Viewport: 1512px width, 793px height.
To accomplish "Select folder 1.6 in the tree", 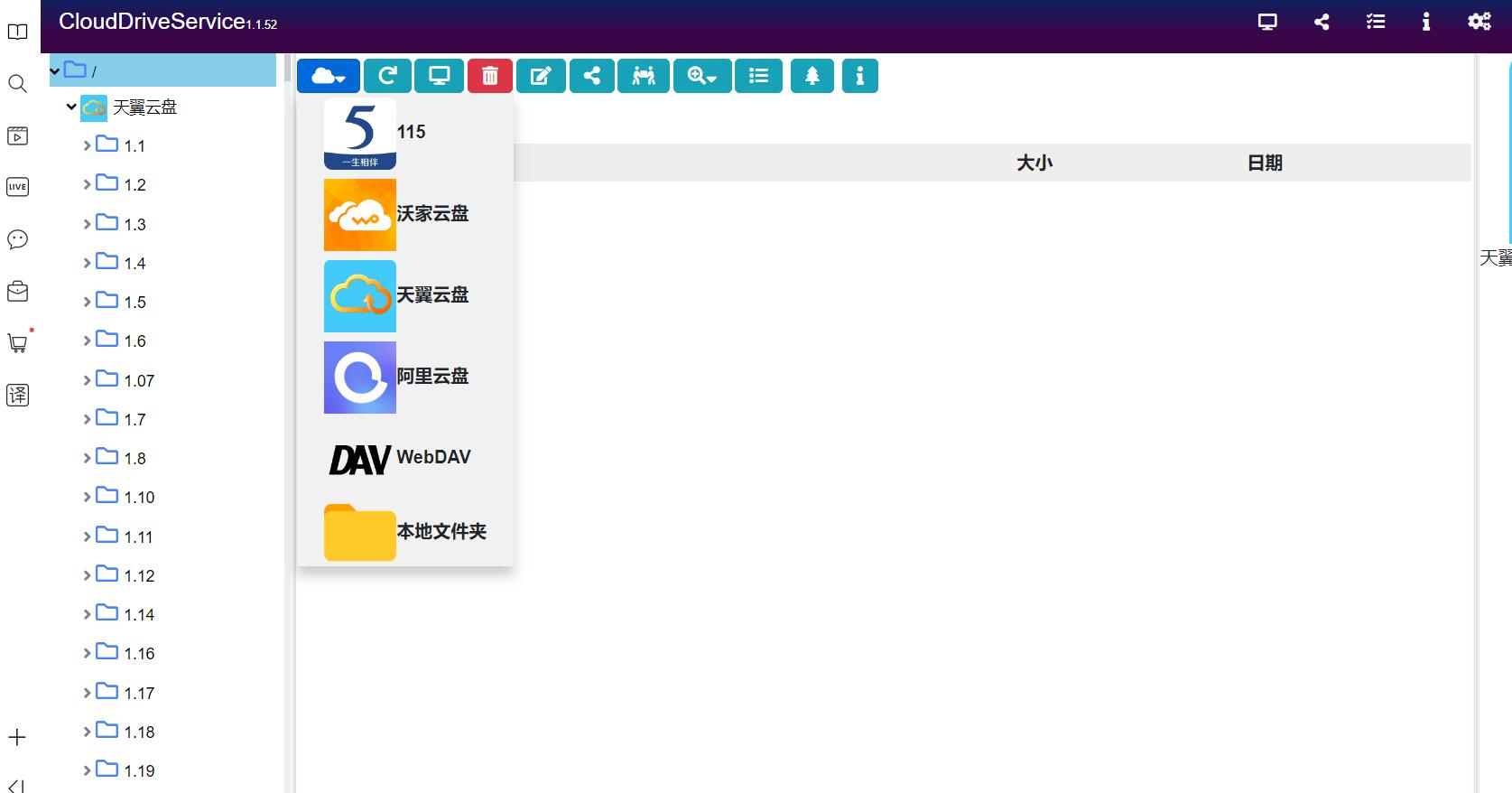I will pyautogui.click(x=122, y=341).
